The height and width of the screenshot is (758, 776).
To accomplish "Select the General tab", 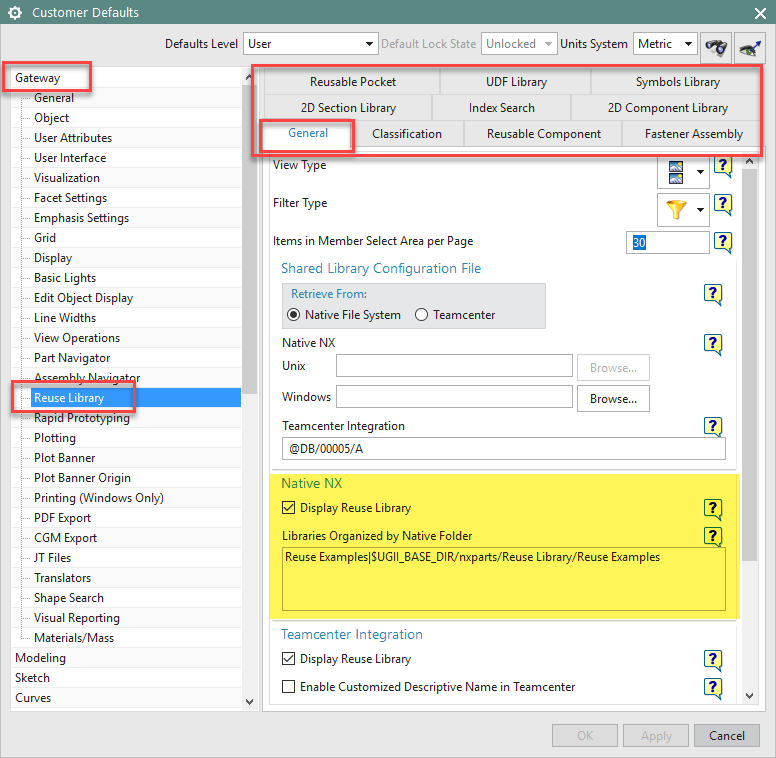I will pyautogui.click(x=308, y=134).
